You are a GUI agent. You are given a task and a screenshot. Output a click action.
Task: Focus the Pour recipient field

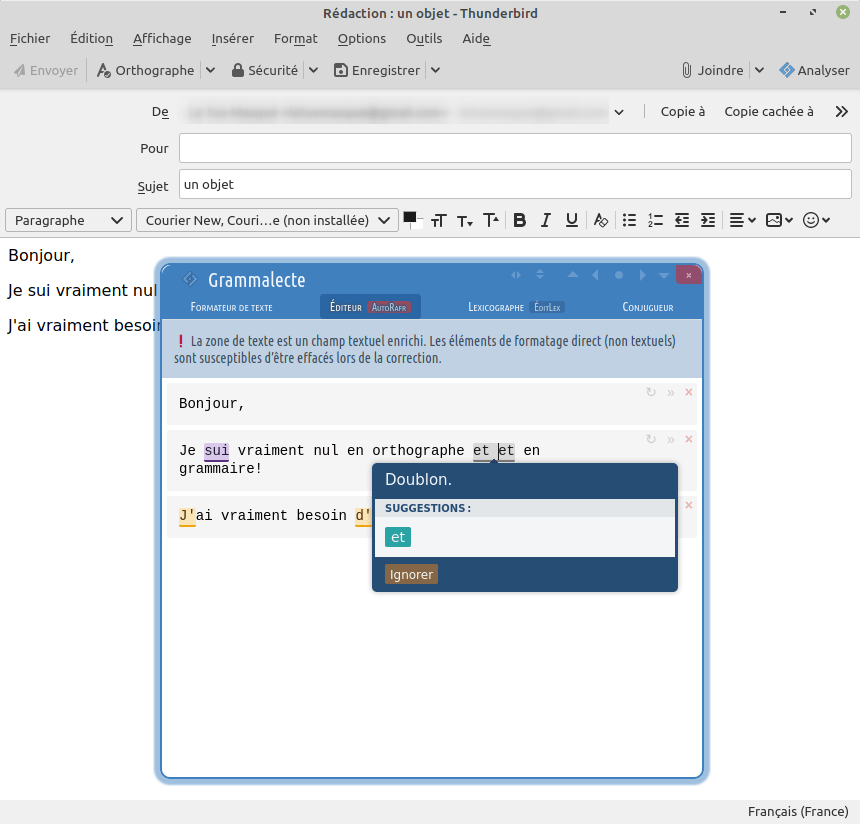(515, 148)
